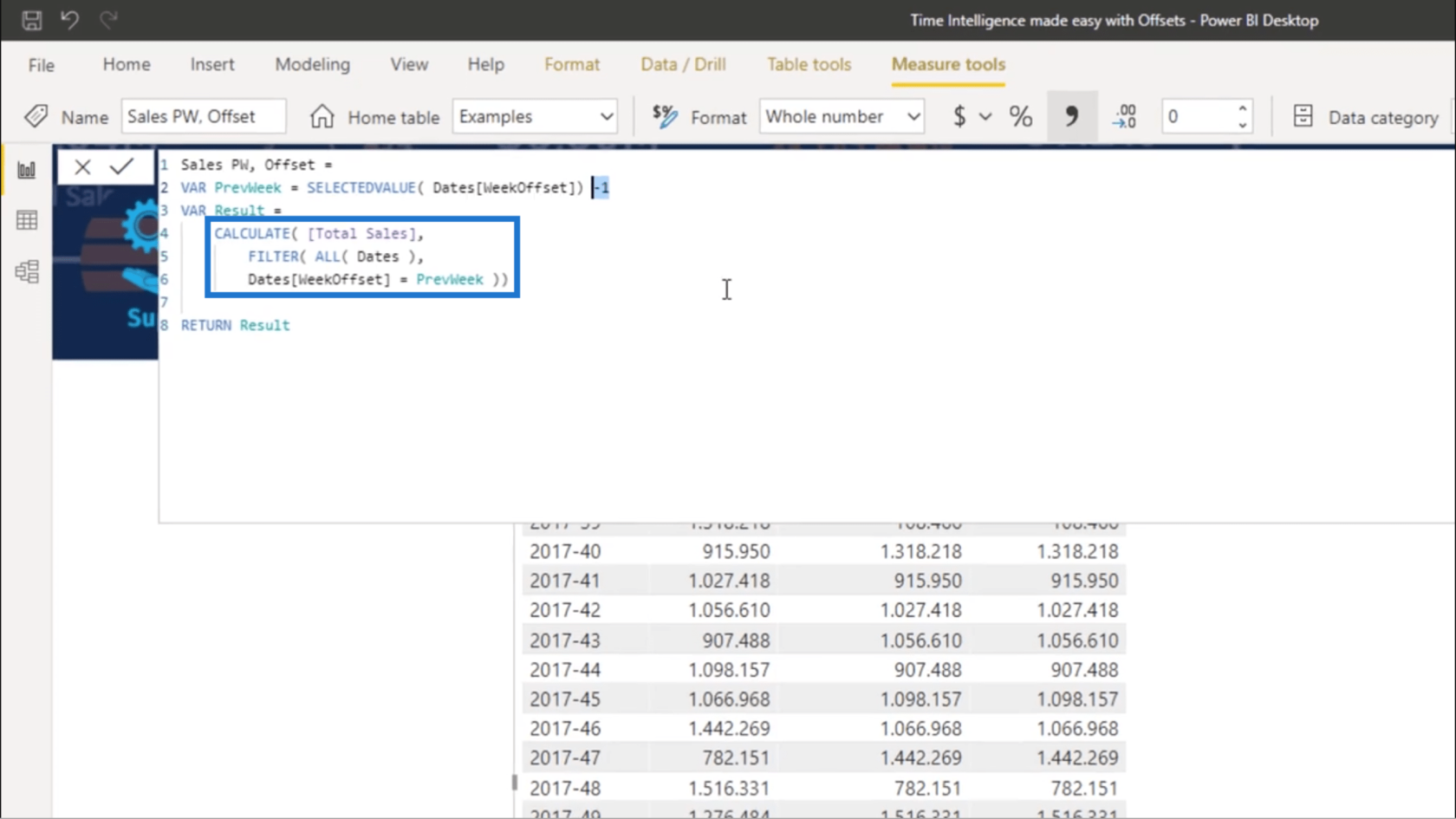This screenshot has width=1456, height=819.
Task: Click the Home table house icon
Action: (x=322, y=116)
